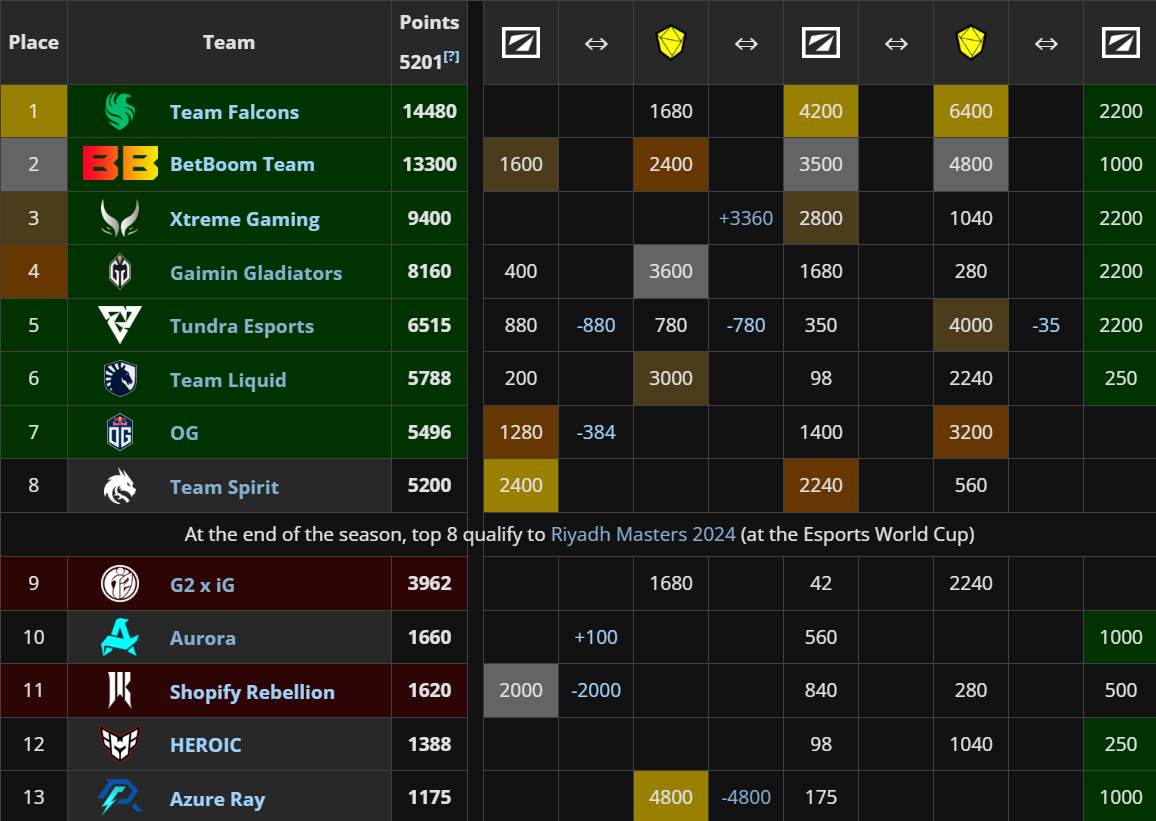Open the Xtreme Gaming logo
Screen dimensions: 1156x821
(x=119, y=218)
